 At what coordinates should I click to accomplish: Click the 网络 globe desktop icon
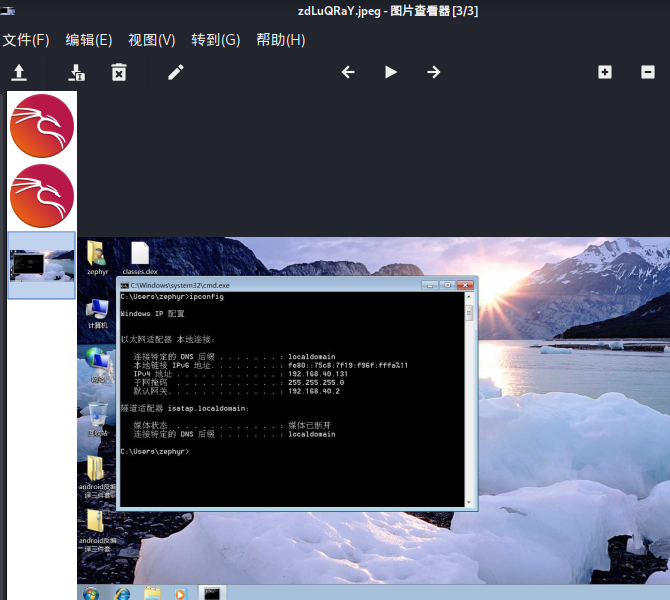coord(97,365)
